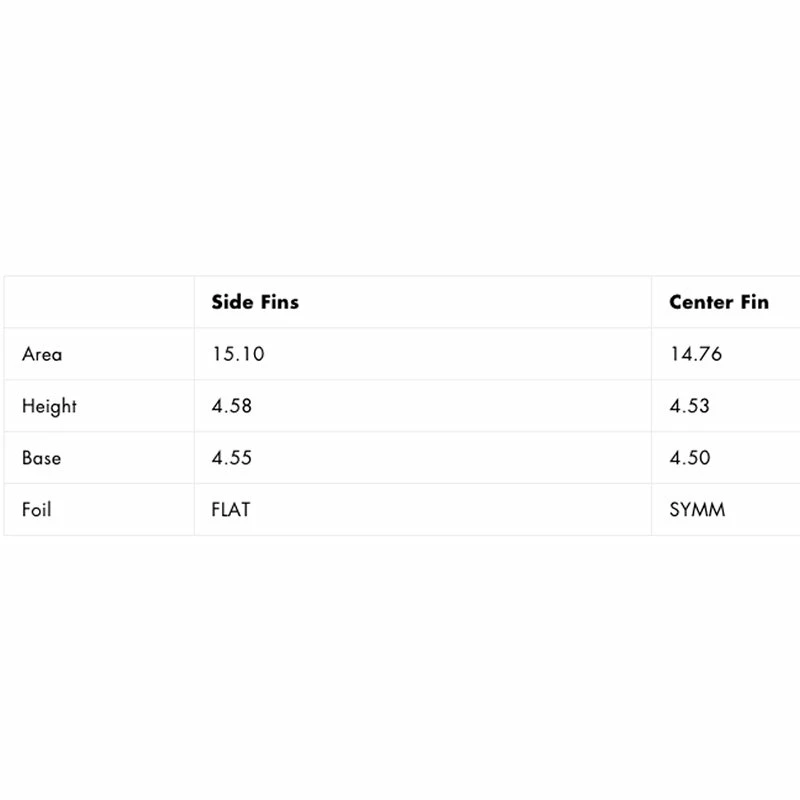
Task: Click the Side Fins height value 4.58
Action: [x=232, y=406]
